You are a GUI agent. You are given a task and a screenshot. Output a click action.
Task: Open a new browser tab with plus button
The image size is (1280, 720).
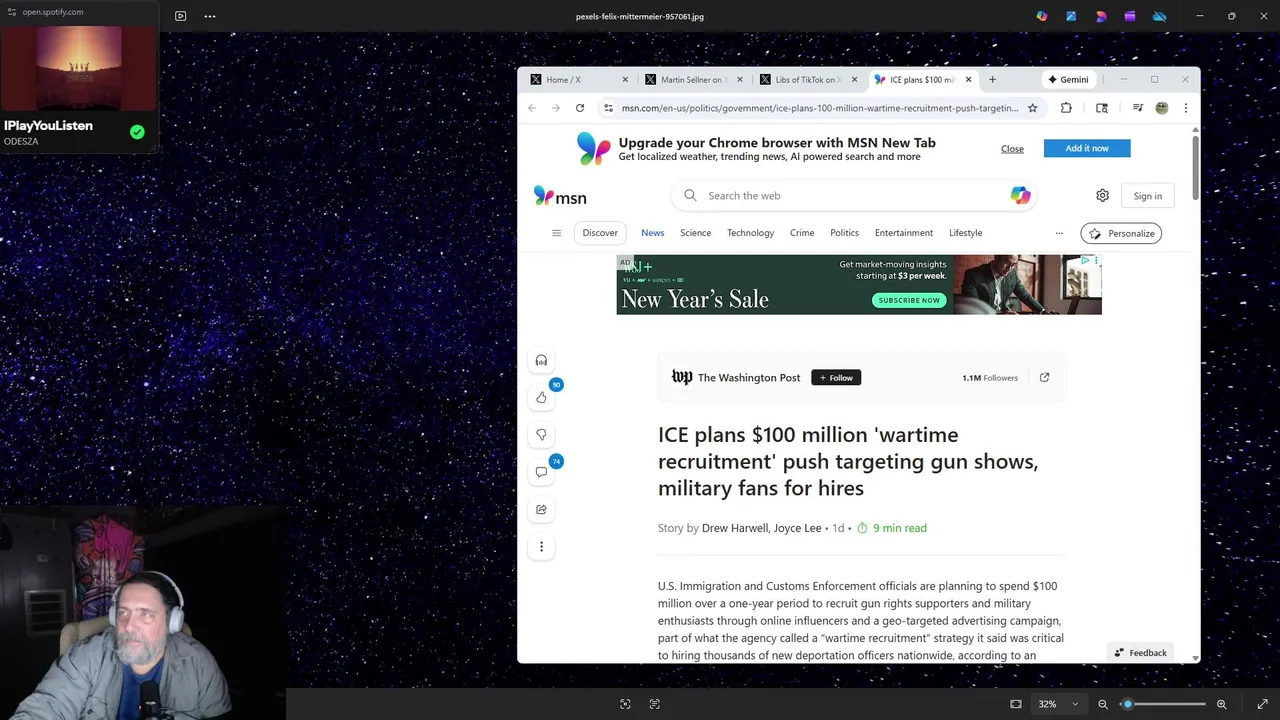992,80
